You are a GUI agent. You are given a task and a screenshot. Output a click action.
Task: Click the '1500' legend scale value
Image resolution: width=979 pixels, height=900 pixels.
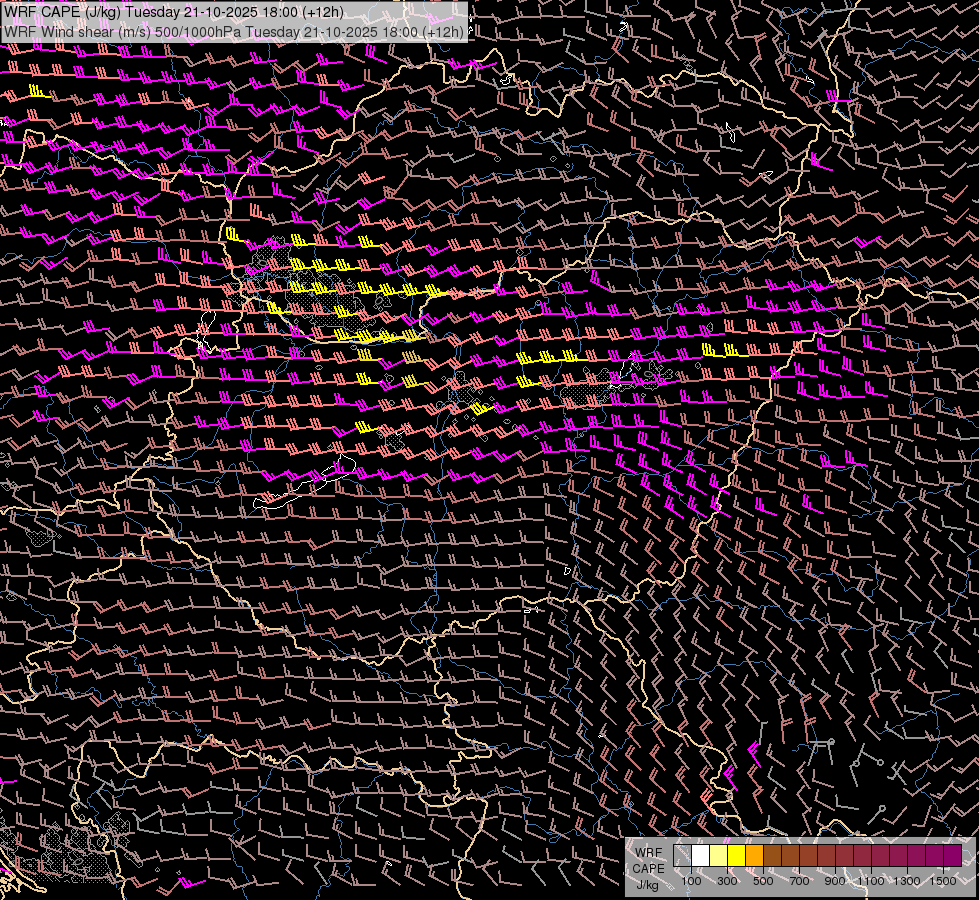pyautogui.click(x=943, y=881)
